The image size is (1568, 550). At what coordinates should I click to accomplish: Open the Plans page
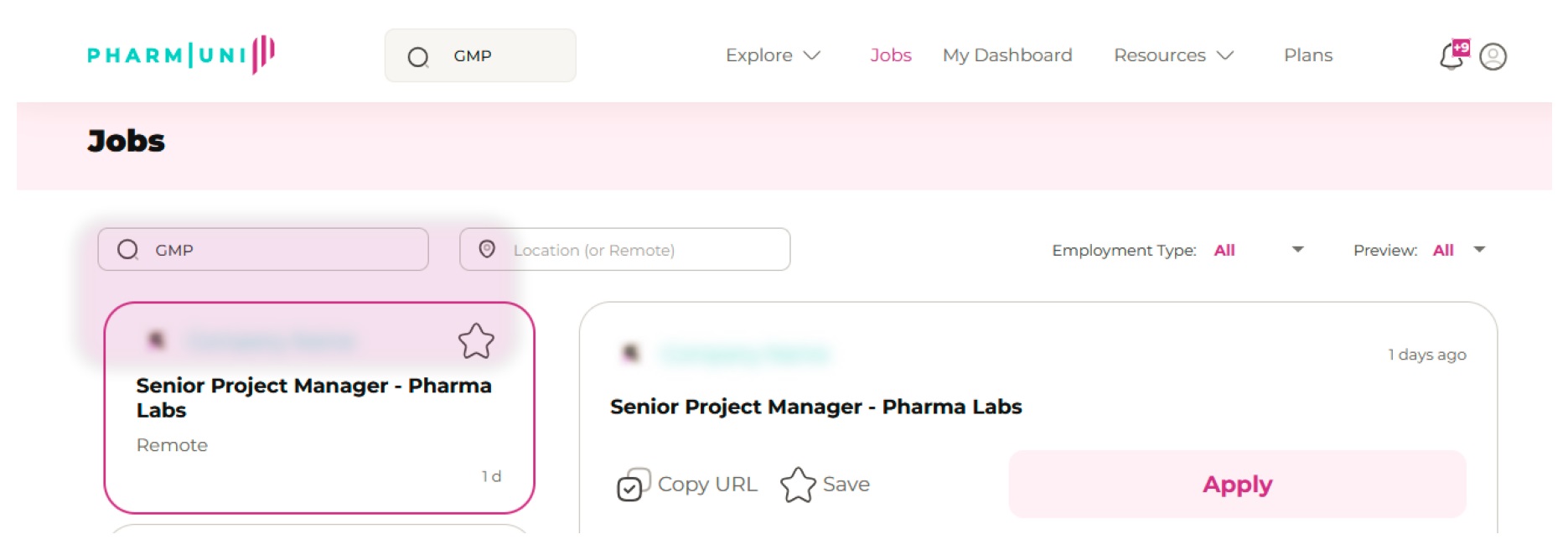coord(1307,55)
